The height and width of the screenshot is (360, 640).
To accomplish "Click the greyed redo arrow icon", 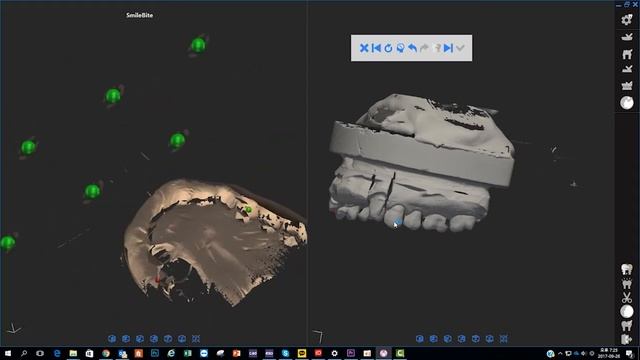I will pyautogui.click(x=424, y=48).
